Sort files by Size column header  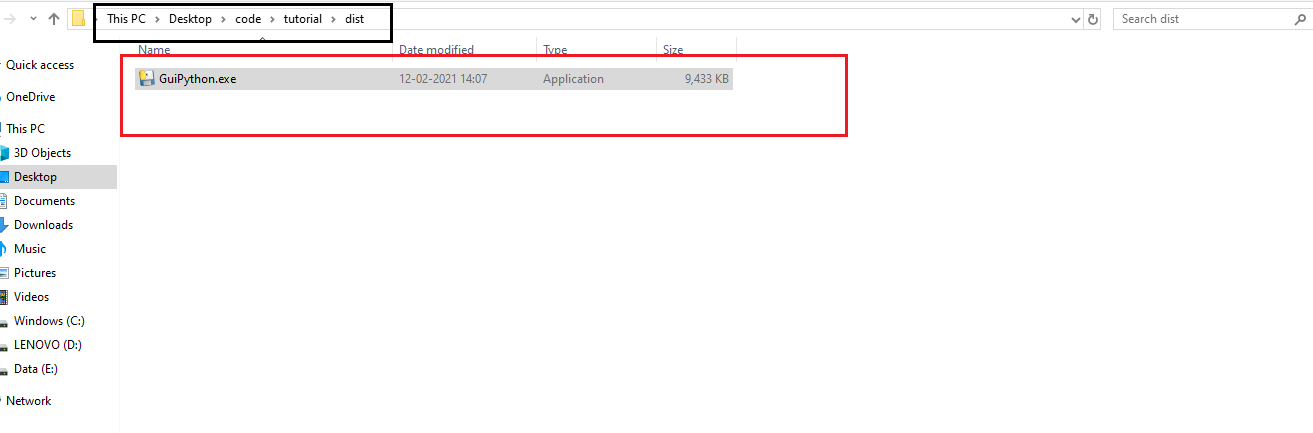coord(673,49)
